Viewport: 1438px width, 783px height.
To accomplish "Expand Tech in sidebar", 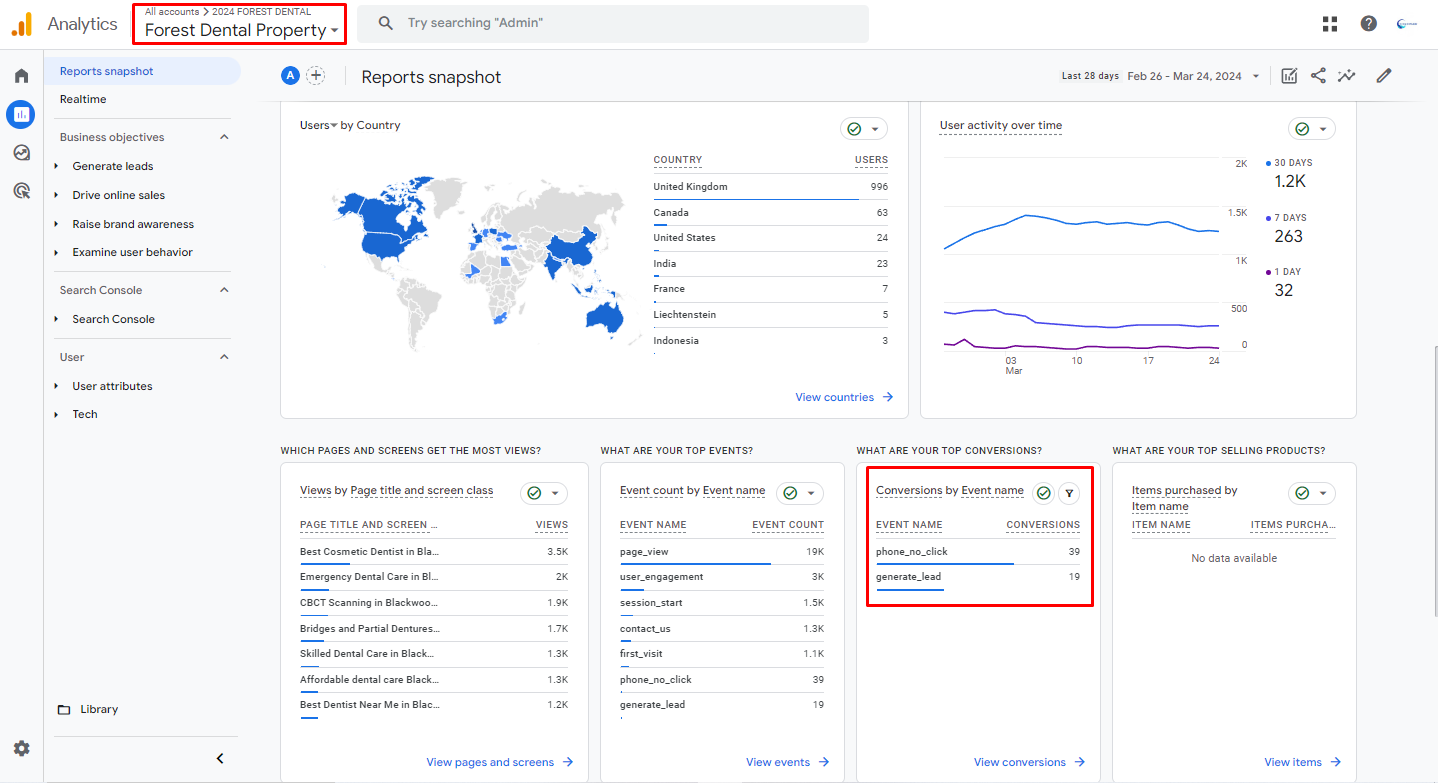I will coord(57,414).
